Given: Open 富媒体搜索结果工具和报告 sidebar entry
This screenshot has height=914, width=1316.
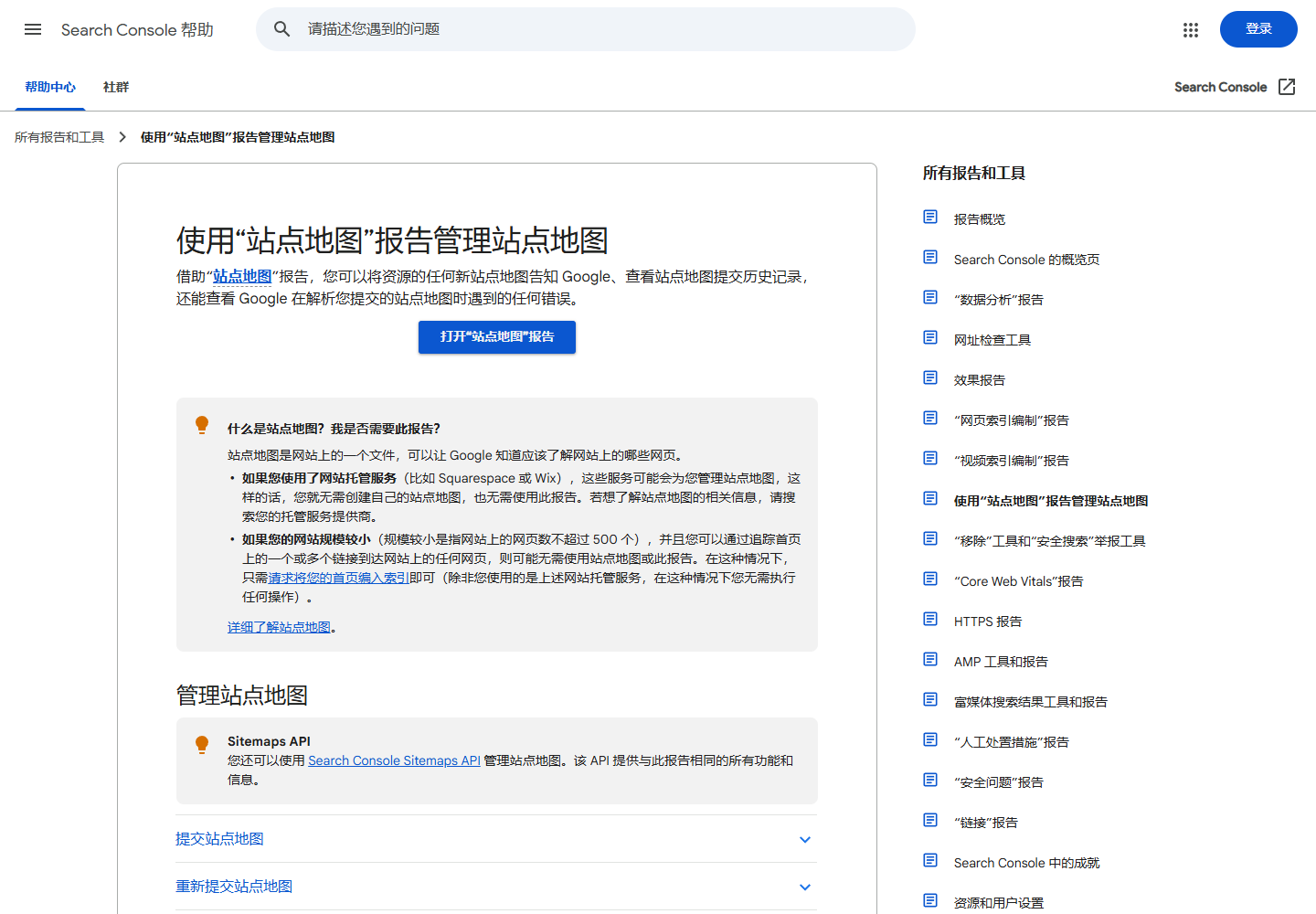Looking at the screenshot, I should click(x=1030, y=702).
